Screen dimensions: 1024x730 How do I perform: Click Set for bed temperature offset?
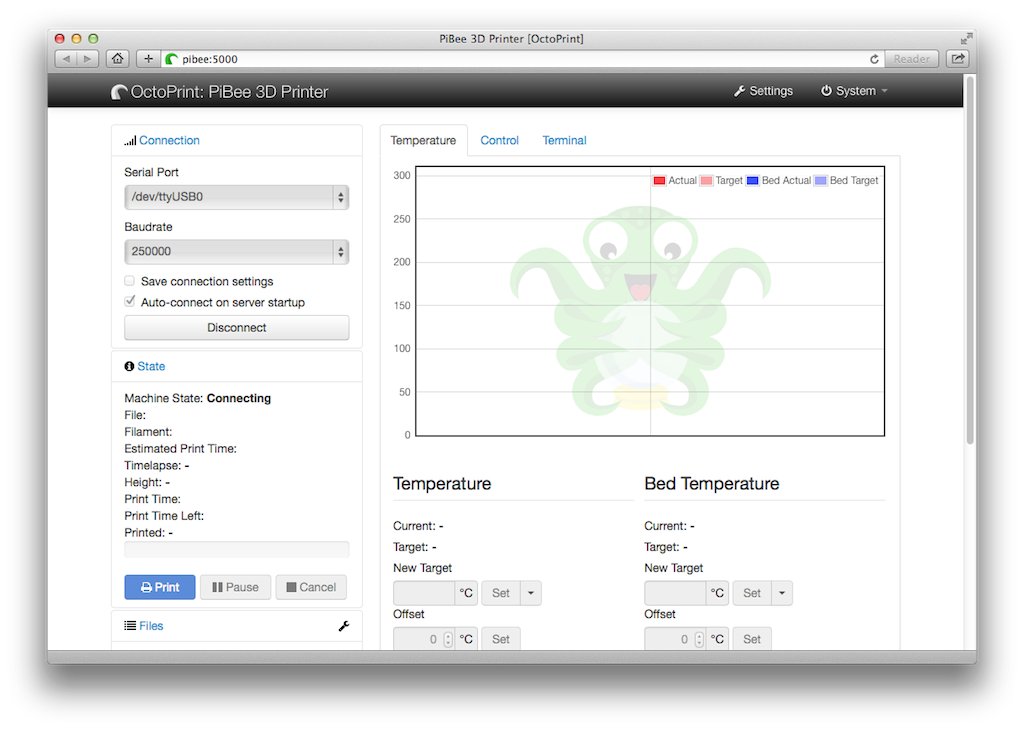tap(752, 639)
